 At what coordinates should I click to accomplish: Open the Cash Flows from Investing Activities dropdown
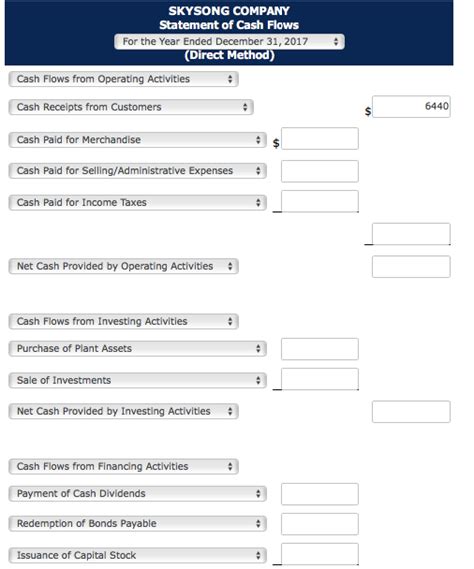[123, 321]
